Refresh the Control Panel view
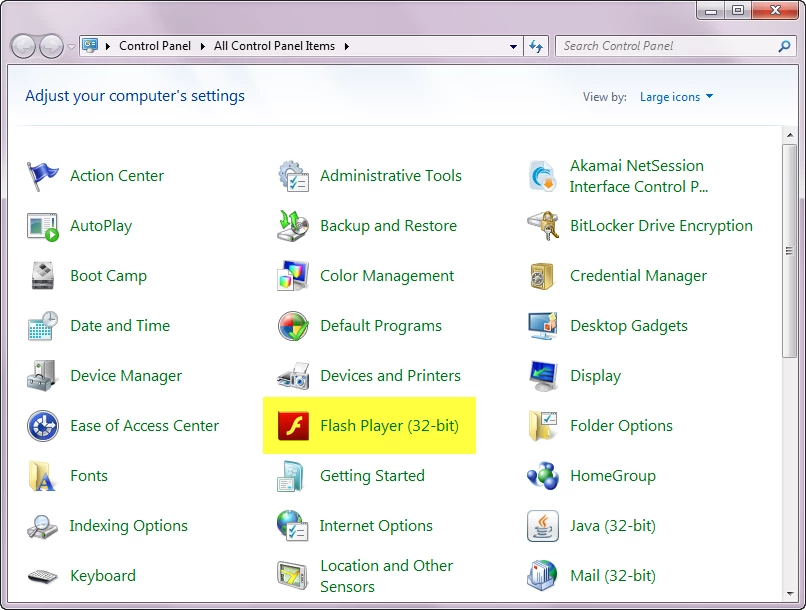 [x=536, y=46]
